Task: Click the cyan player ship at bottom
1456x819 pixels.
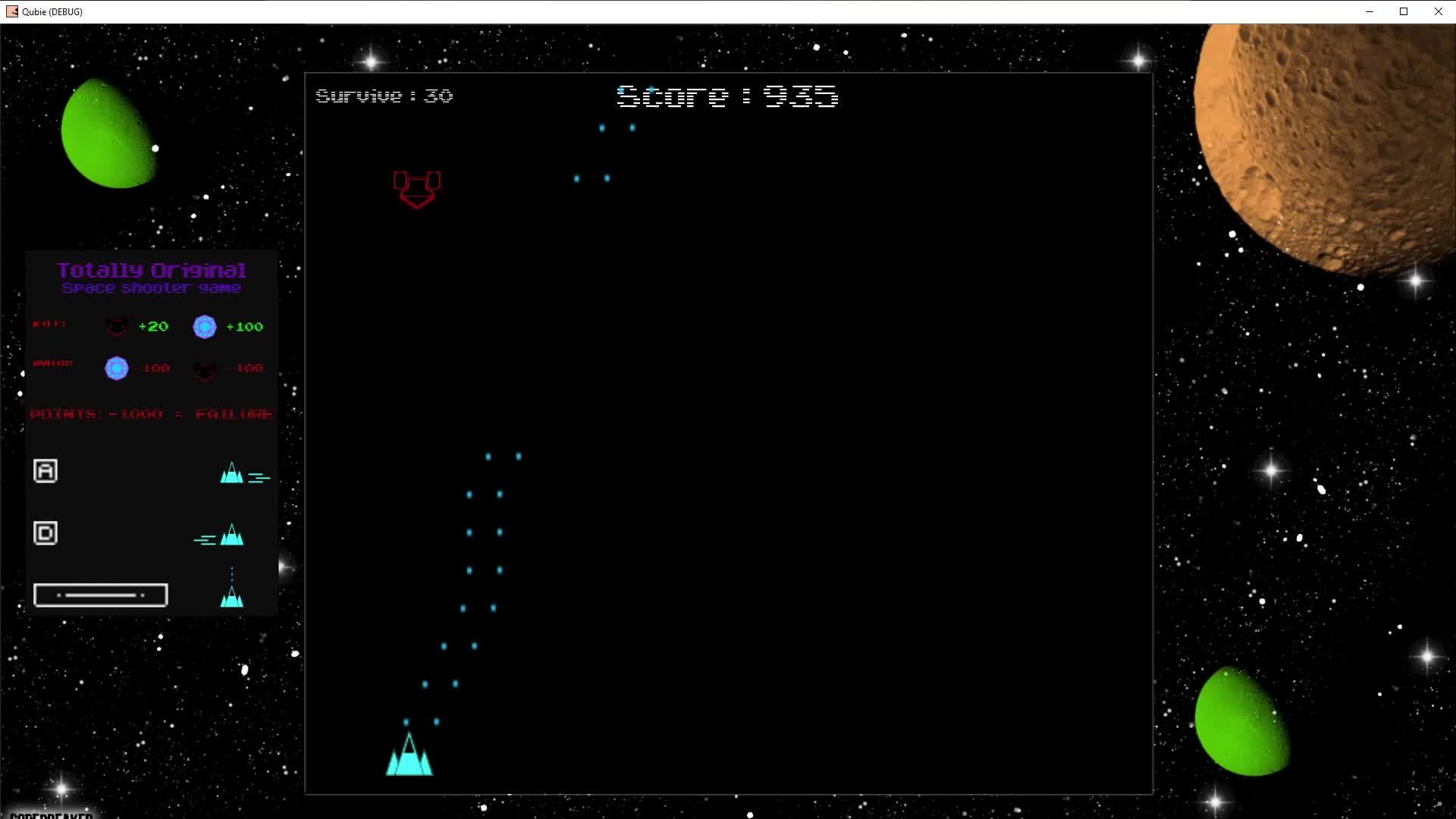Action: [x=409, y=757]
